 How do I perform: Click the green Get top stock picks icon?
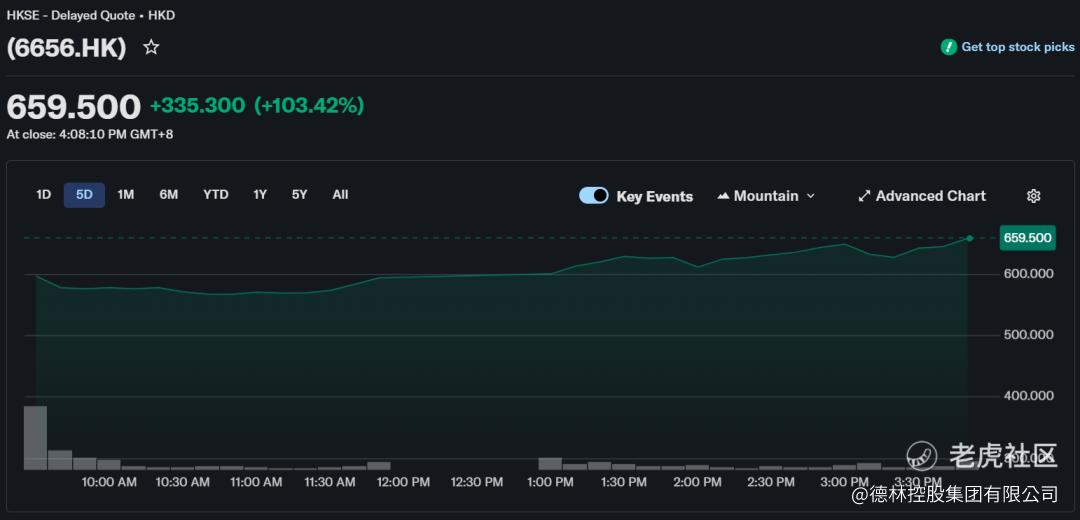point(949,47)
